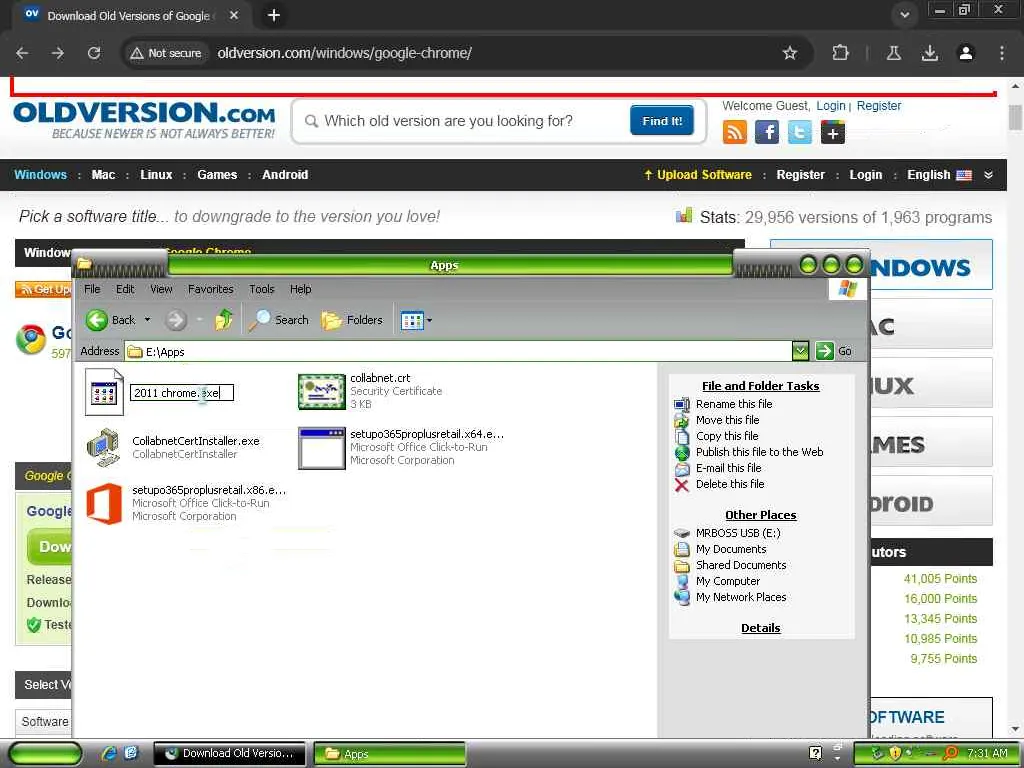The image size is (1024, 768).
Task: Click the browser back arrow
Action: click(22, 53)
